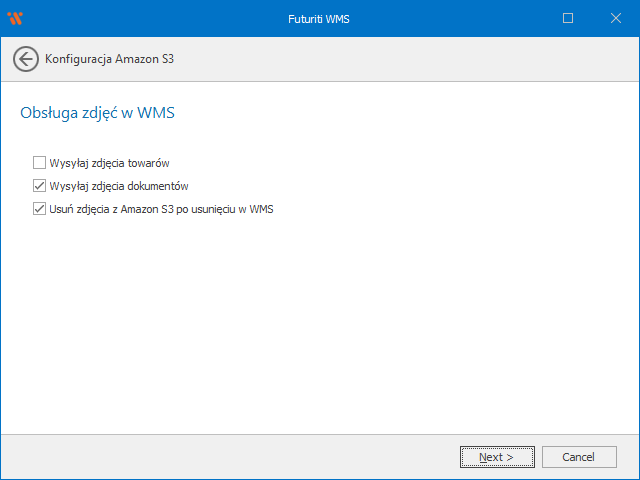Click the checkmark next to Wysyłaj zdjęcia dokumentów
The image size is (640, 480).
(39, 186)
